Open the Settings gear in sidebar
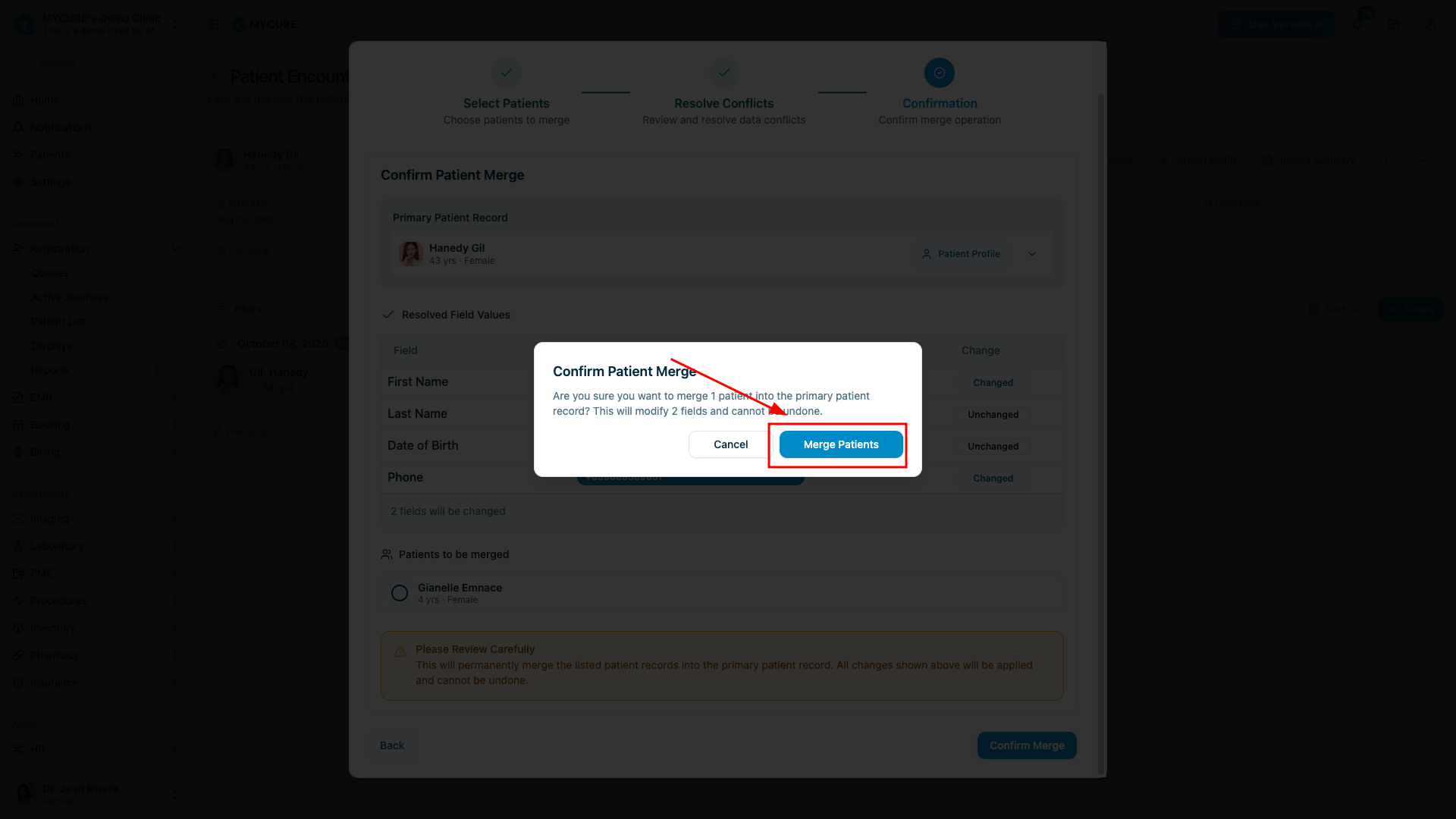This screenshot has height=819, width=1456. (x=18, y=182)
